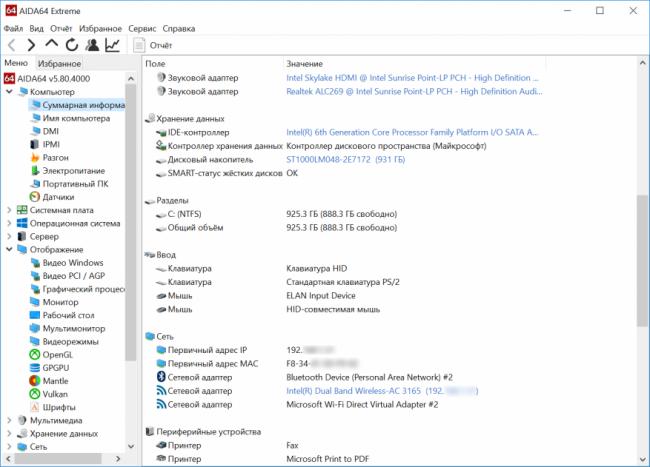Screen dimensions: 650x467
Task: Select the IPMI tree icon
Action: 35,144
